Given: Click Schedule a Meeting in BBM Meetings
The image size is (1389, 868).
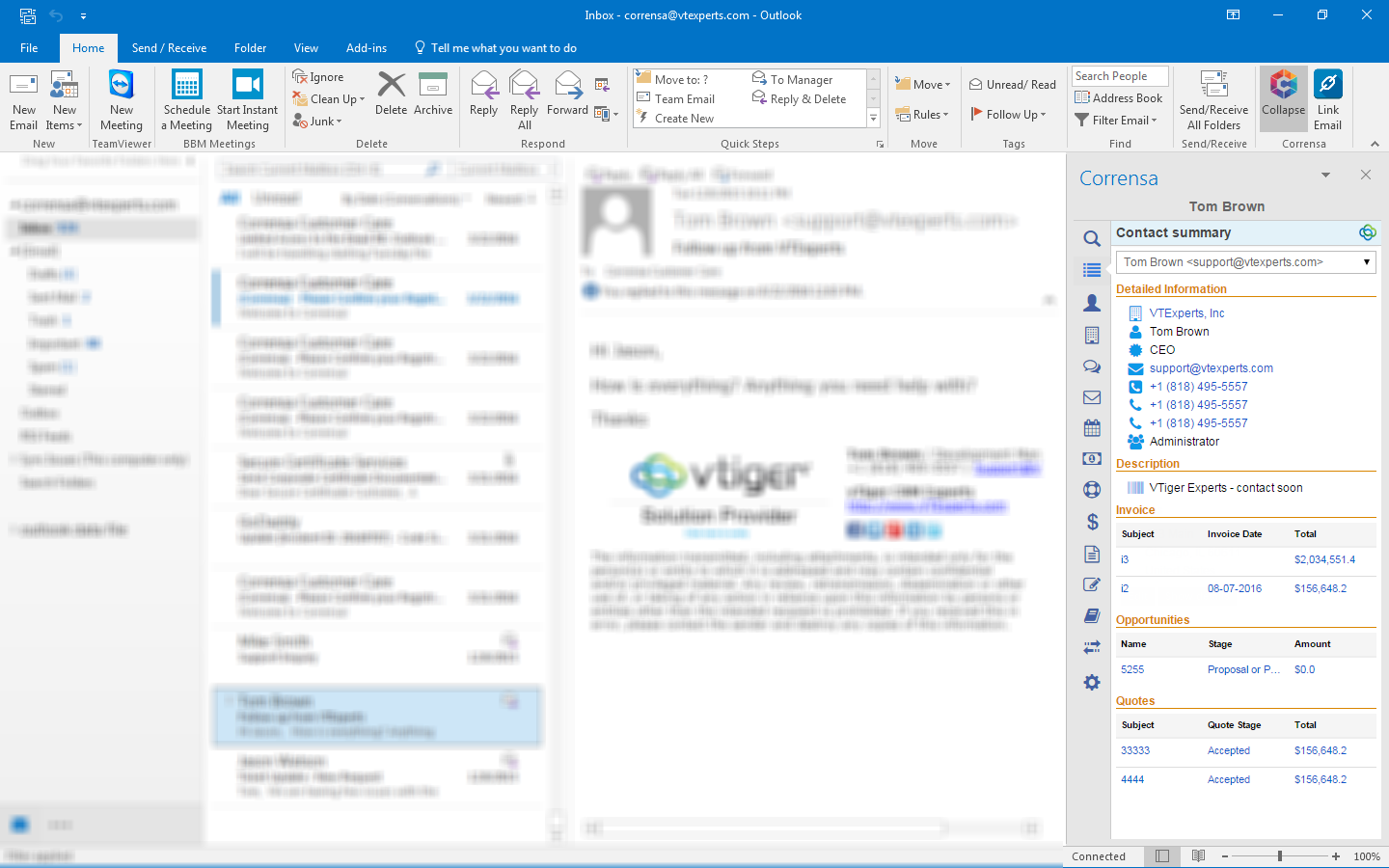Looking at the screenshot, I should coord(187,101).
